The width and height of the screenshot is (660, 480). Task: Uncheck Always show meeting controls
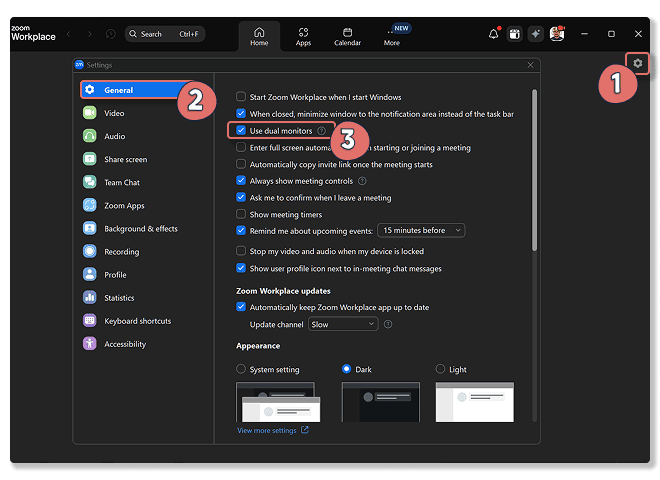[x=241, y=181]
